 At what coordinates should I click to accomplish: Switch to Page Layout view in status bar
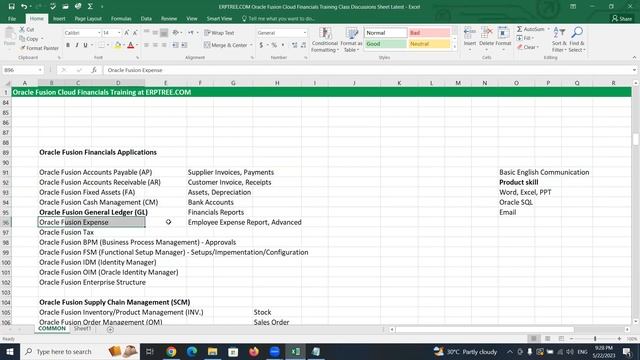547,339
